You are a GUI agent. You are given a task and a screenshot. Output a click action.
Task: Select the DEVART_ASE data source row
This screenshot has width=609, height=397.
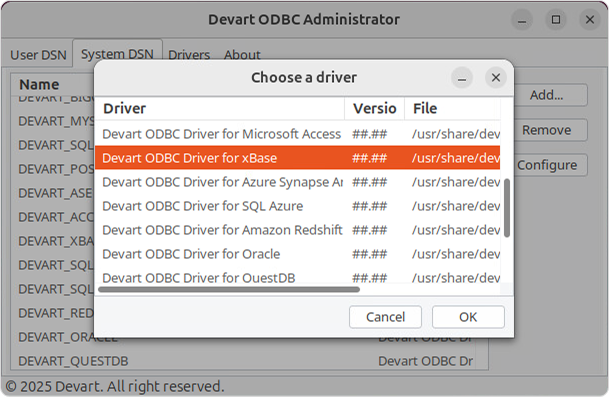pyautogui.click(x=53, y=193)
